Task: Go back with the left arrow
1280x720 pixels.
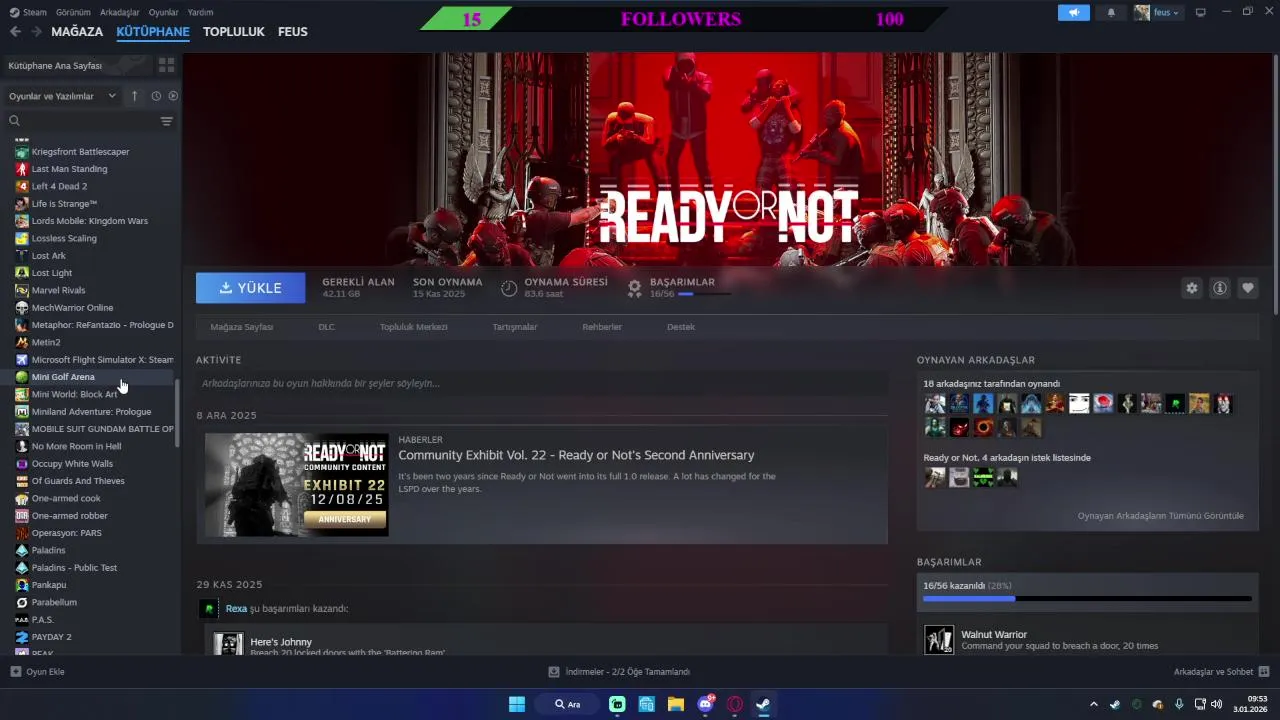Action: [x=15, y=32]
